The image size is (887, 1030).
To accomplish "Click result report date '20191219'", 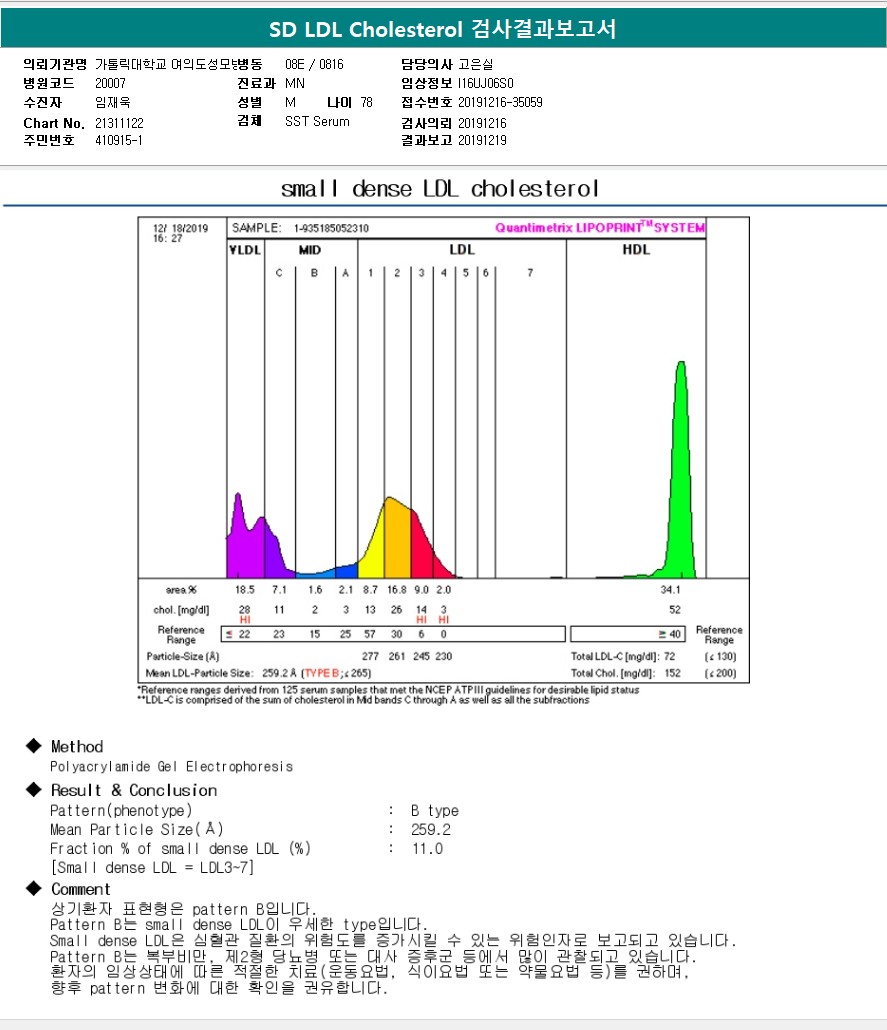I will click(x=482, y=140).
